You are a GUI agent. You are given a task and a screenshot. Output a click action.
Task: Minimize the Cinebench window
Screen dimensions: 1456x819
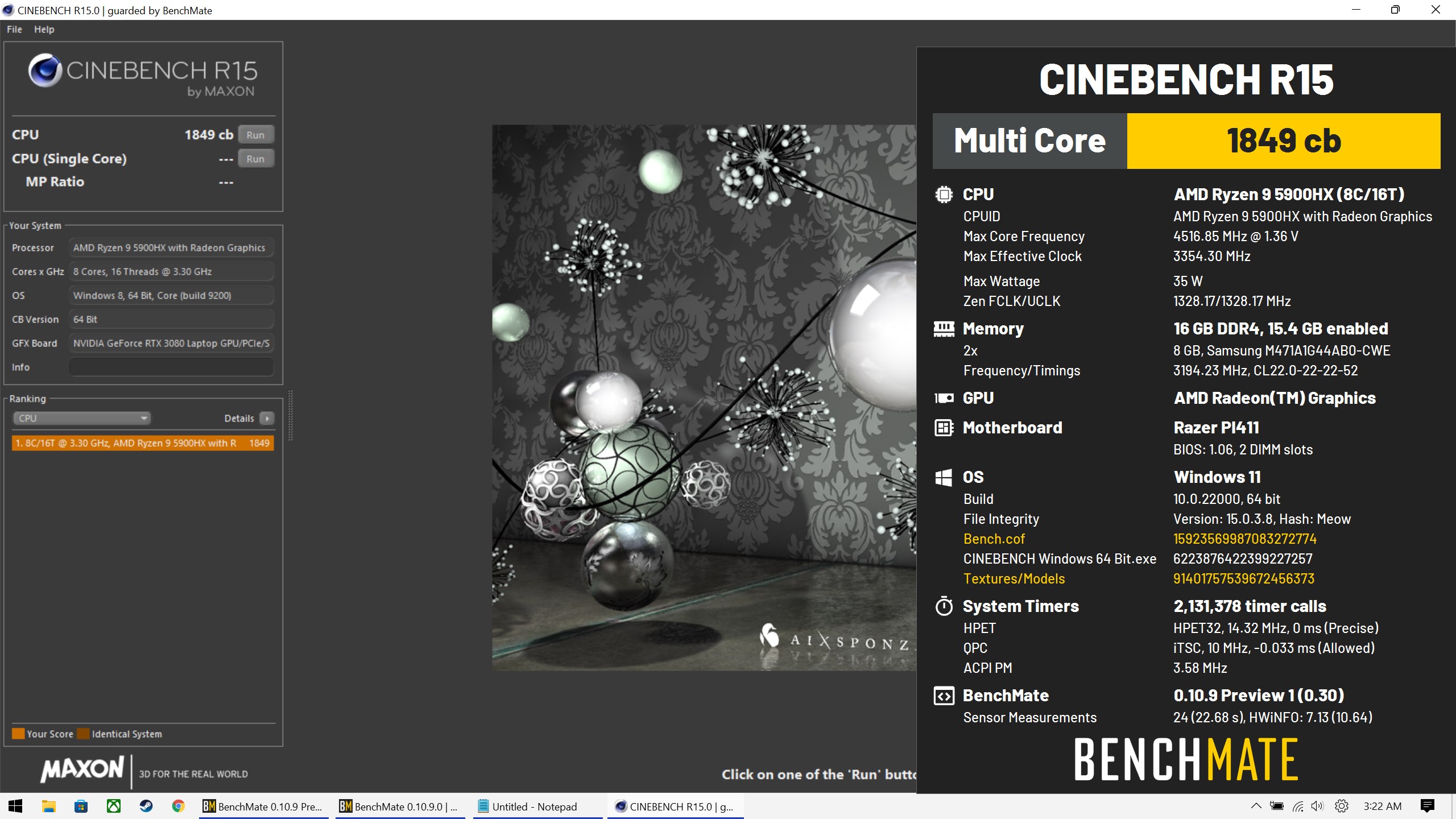pyautogui.click(x=1356, y=10)
